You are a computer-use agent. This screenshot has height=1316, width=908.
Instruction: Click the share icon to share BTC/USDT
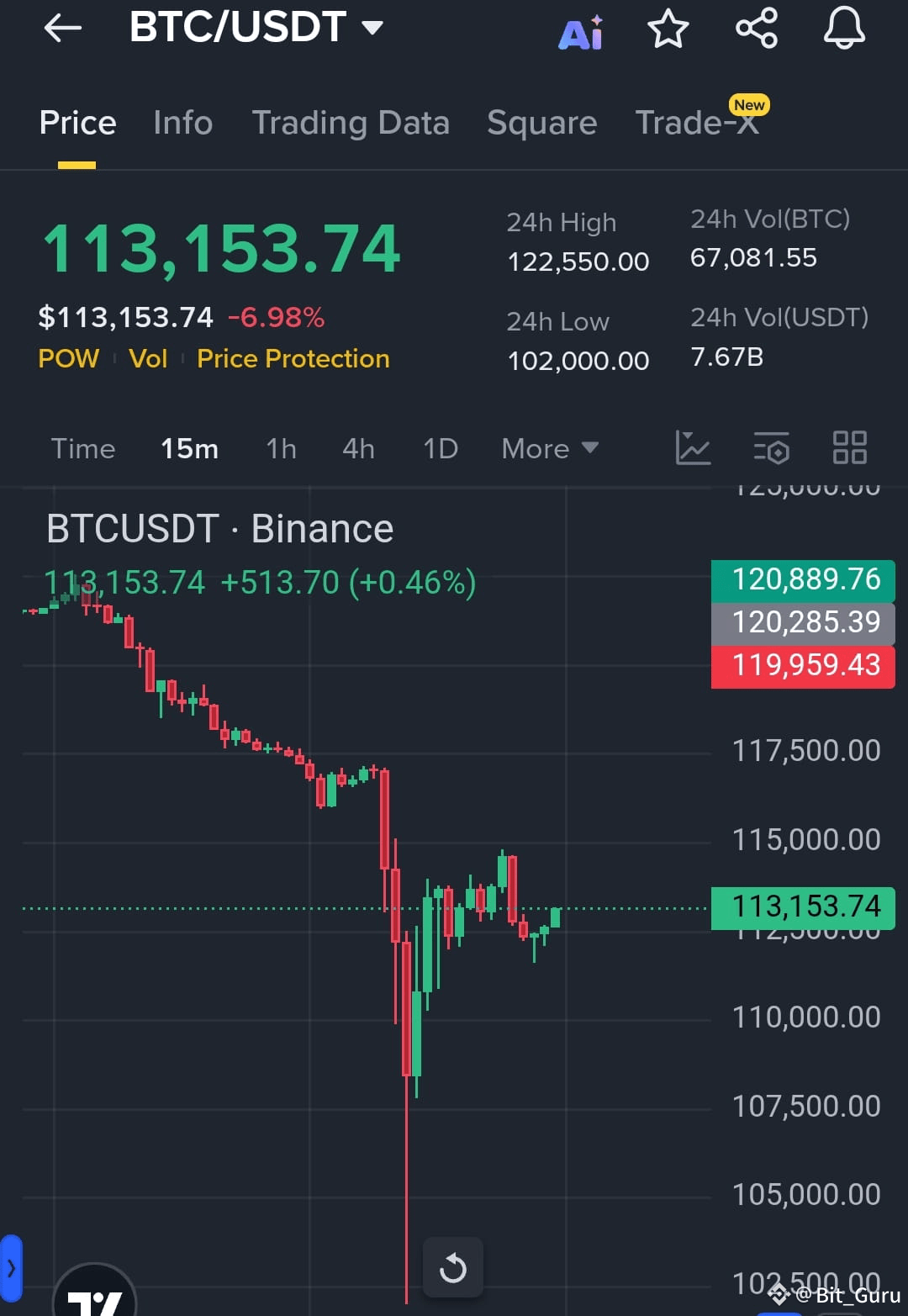point(756,29)
